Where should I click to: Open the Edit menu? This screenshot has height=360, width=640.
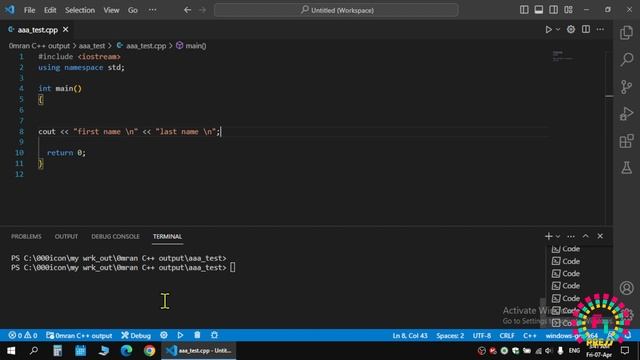pos(50,10)
